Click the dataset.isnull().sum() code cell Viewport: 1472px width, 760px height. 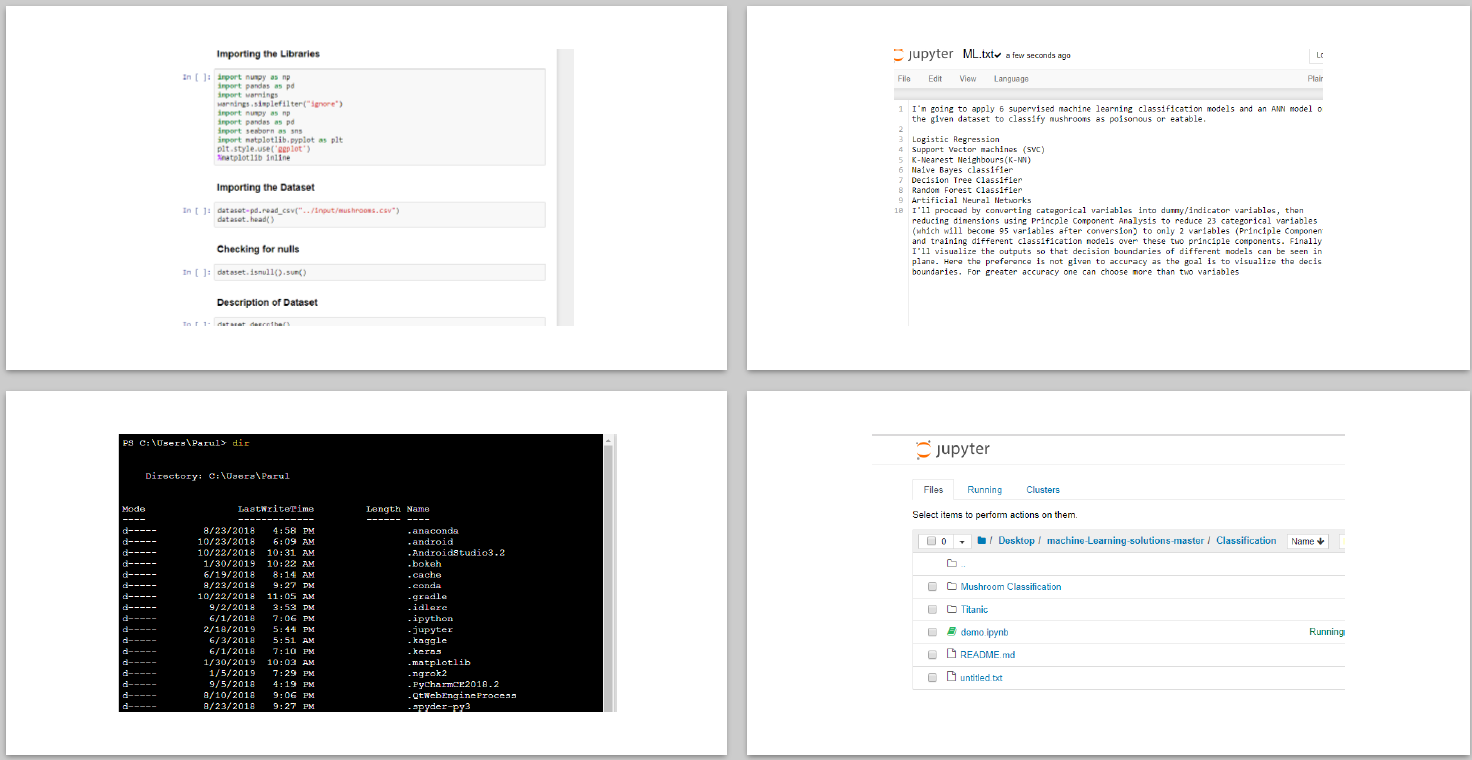click(x=380, y=272)
